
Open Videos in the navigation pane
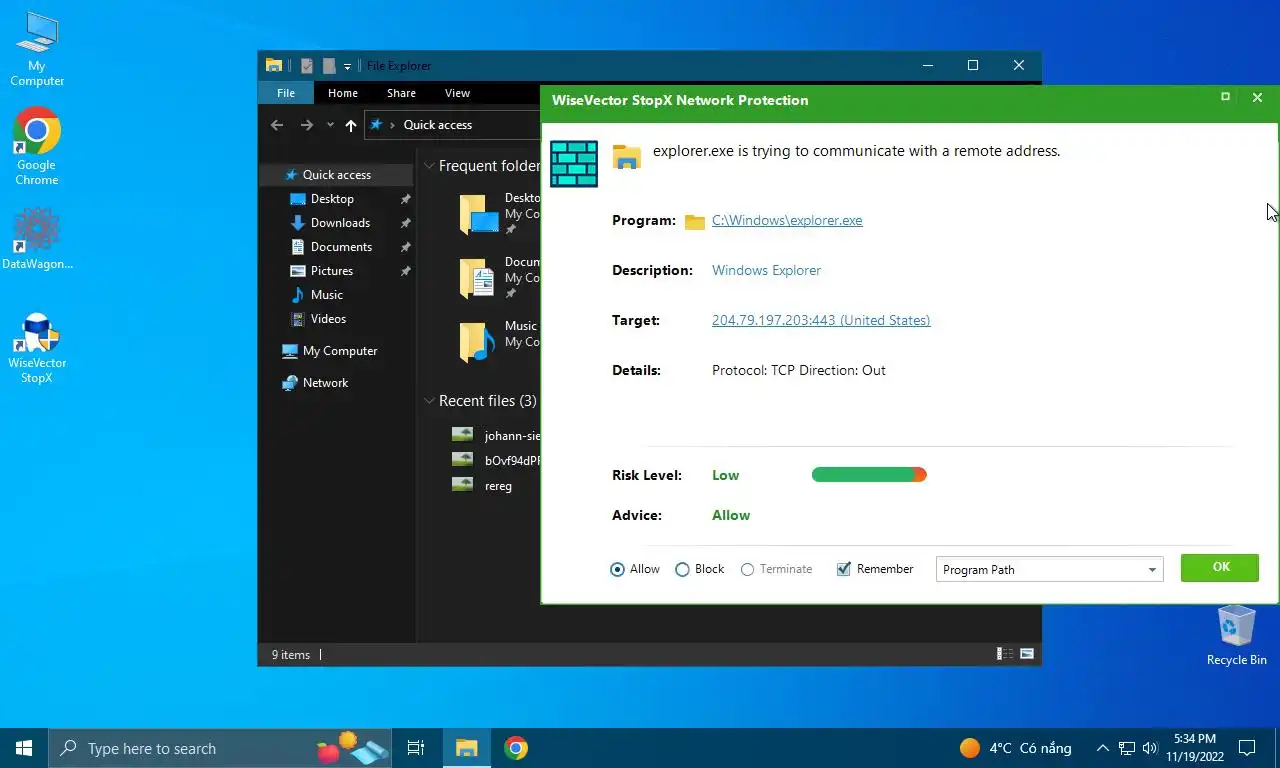[328, 318]
